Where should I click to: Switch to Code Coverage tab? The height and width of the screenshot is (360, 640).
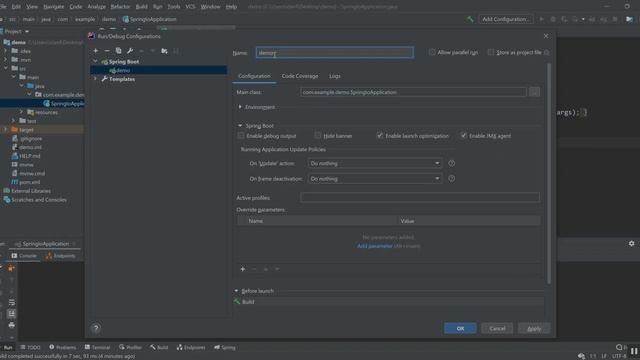tap(300, 76)
